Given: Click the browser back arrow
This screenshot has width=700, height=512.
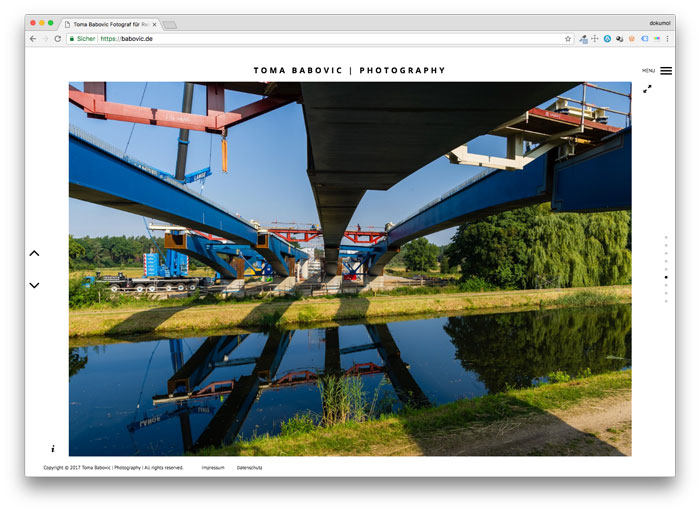Looking at the screenshot, I should 33,39.
